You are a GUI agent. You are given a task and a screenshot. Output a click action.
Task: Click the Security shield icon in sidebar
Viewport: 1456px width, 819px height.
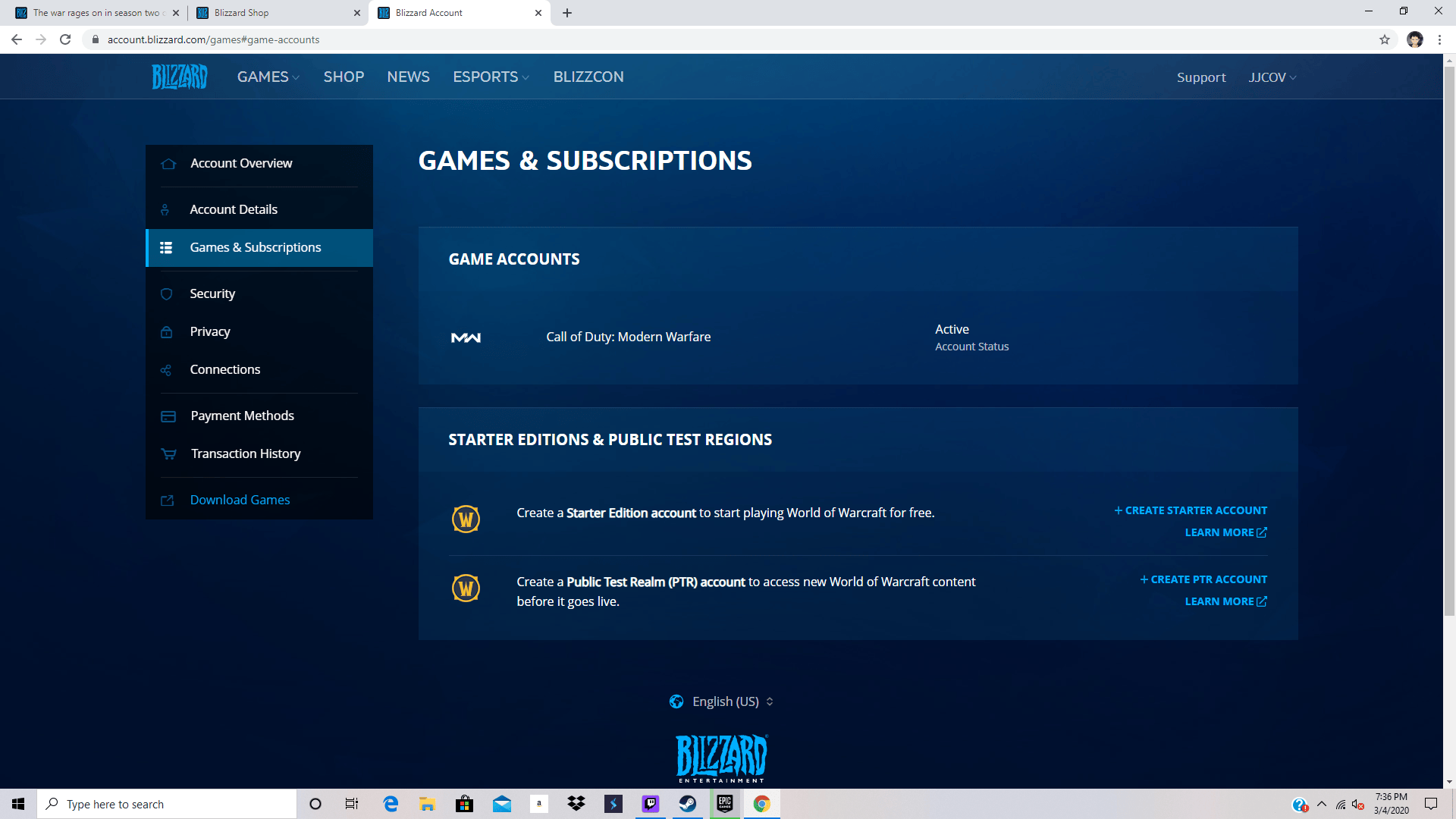point(167,294)
